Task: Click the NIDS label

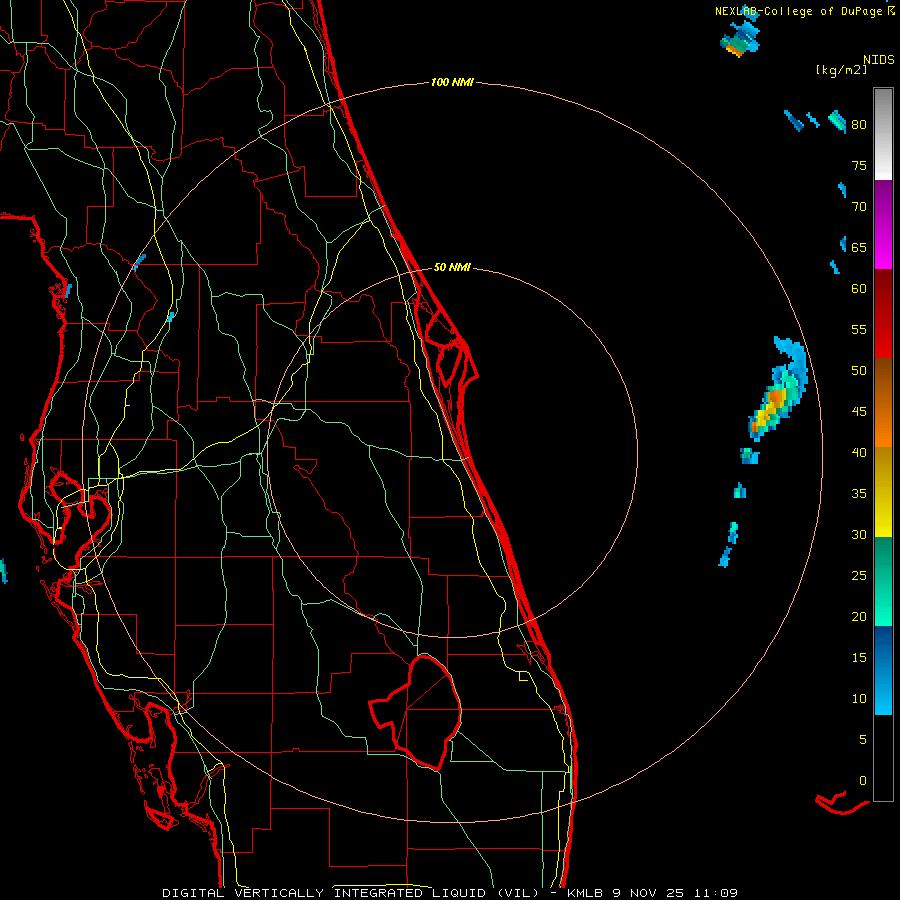Action: click(878, 59)
